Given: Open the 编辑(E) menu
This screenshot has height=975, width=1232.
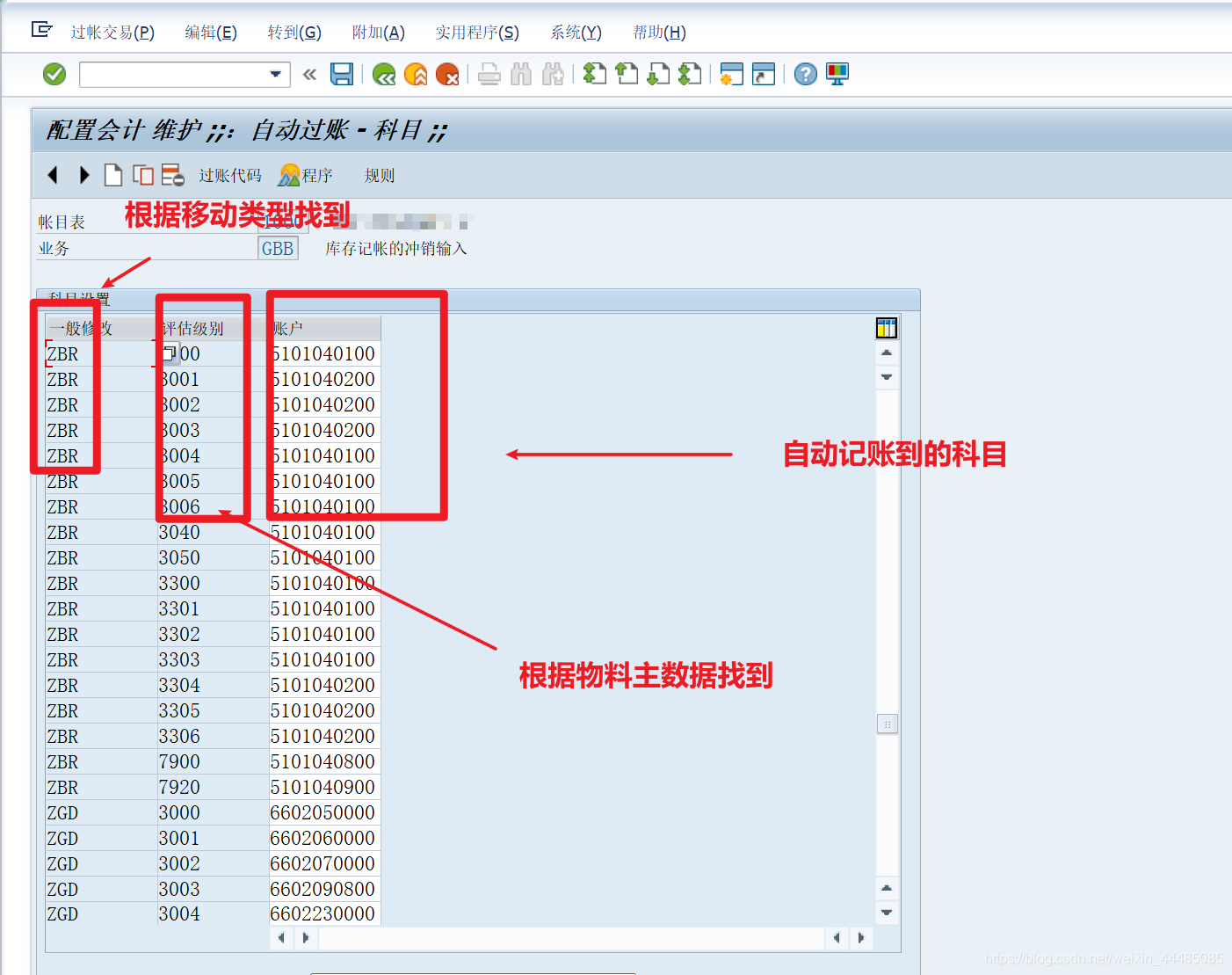Looking at the screenshot, I should pos(211,33).
